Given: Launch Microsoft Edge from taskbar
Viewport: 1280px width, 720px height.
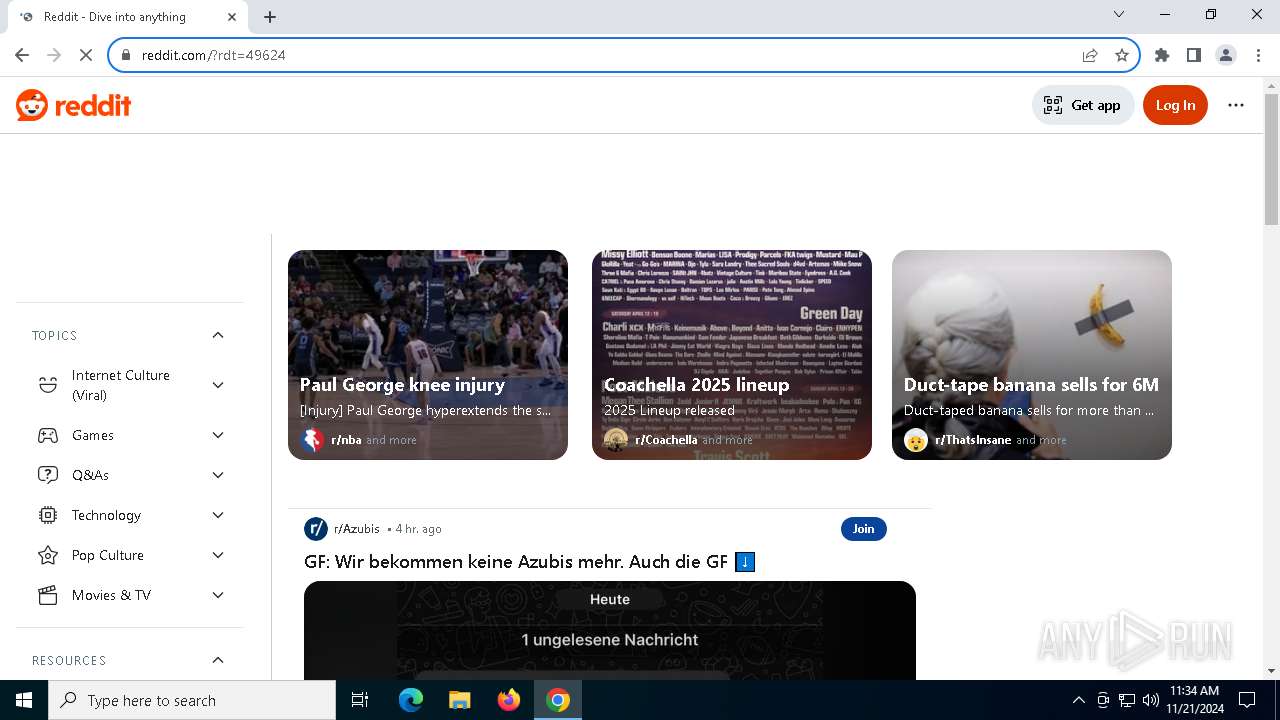Looking at the screenshot, I should click(x=411, y=700).
